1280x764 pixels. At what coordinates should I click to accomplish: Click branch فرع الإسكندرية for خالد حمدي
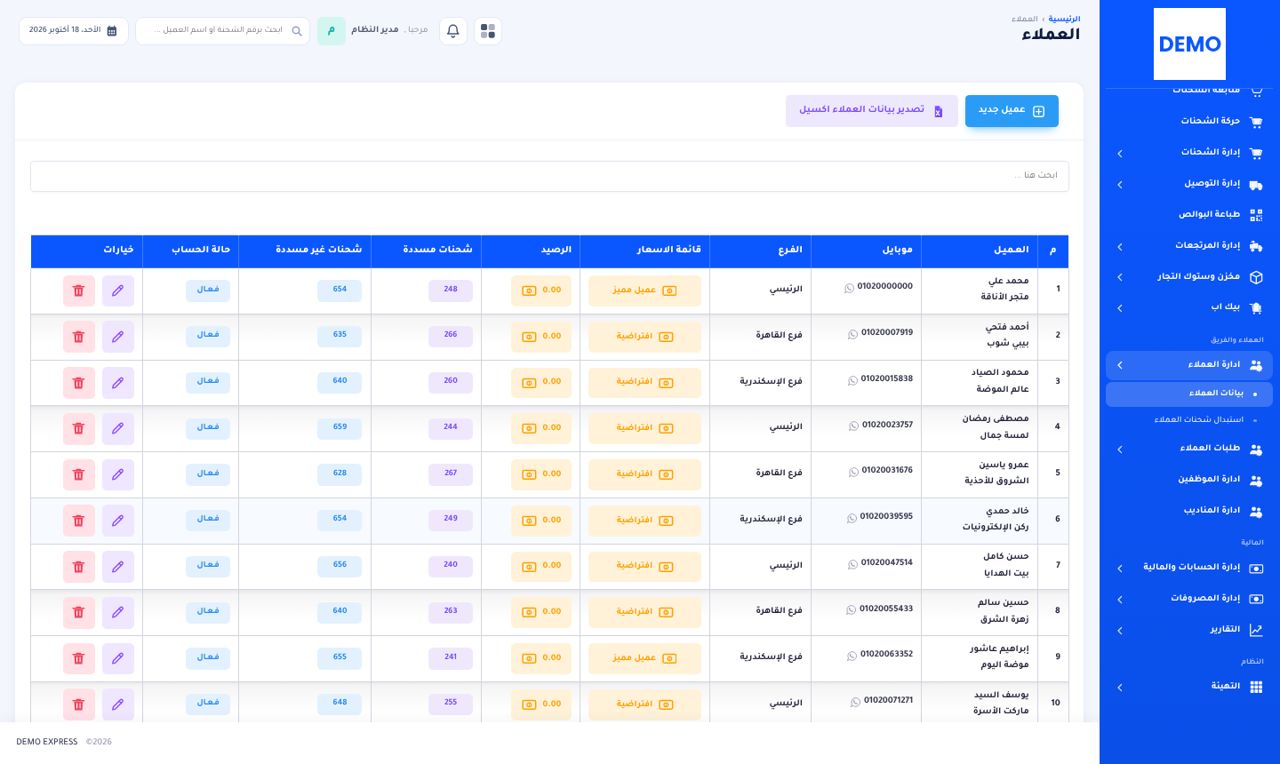coord(771,520)
